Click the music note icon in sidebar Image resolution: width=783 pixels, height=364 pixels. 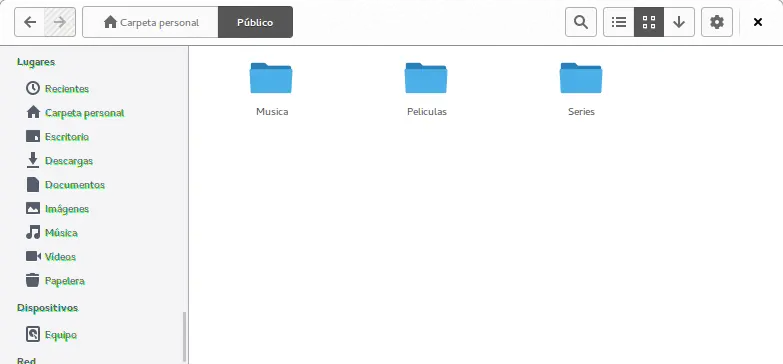(x=33, y=232)
